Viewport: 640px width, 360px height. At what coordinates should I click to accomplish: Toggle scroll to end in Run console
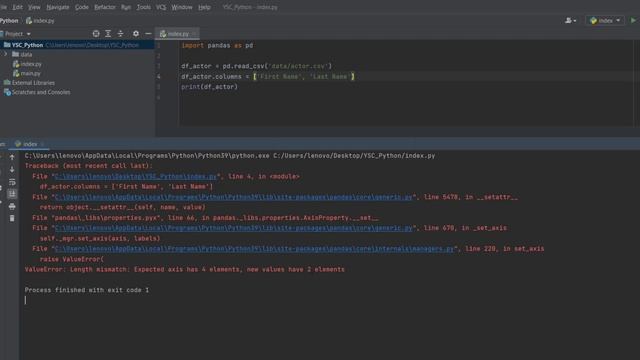12,194
